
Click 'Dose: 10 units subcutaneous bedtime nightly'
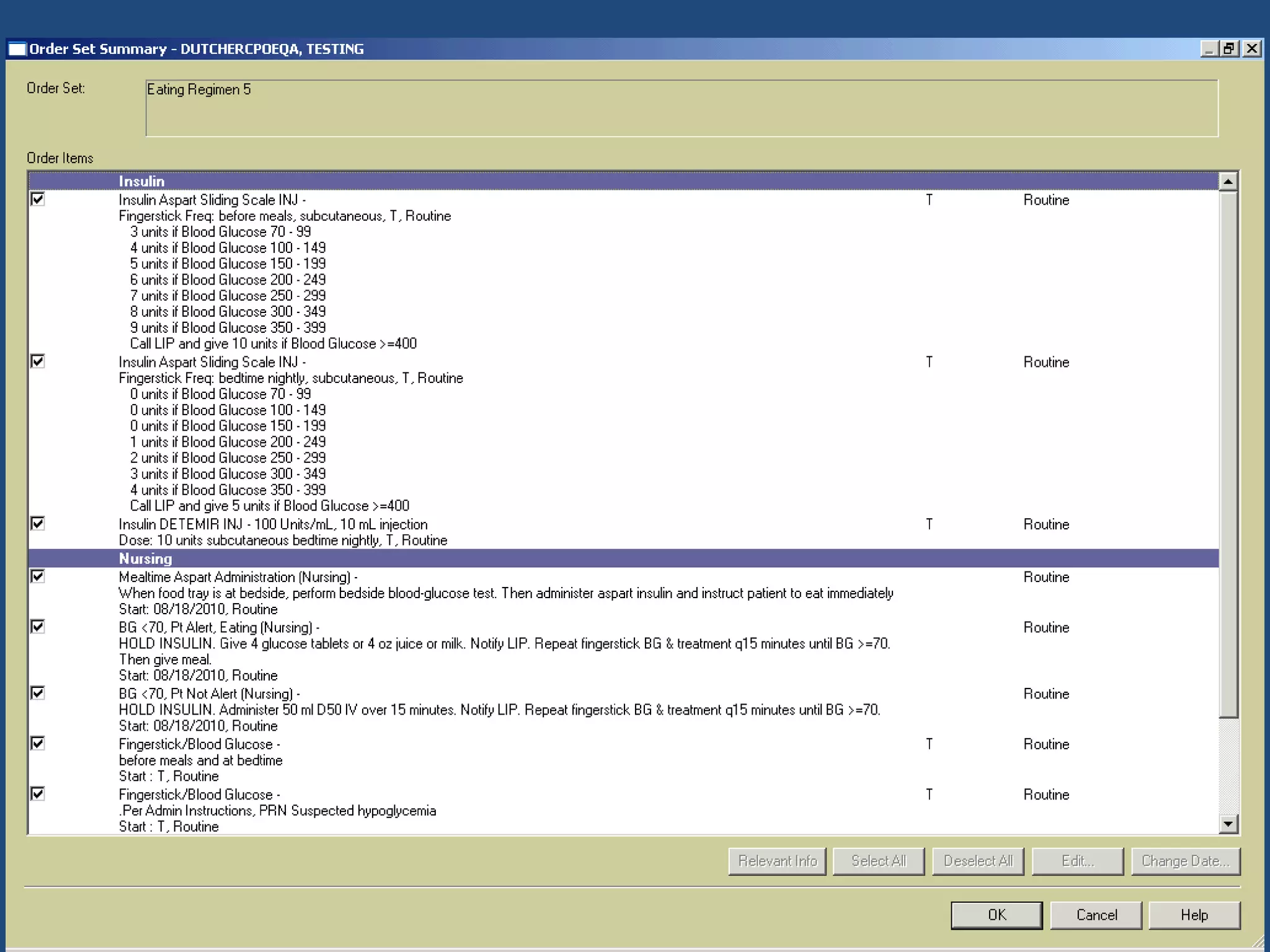pyautogui.click(x=283, y=540)
